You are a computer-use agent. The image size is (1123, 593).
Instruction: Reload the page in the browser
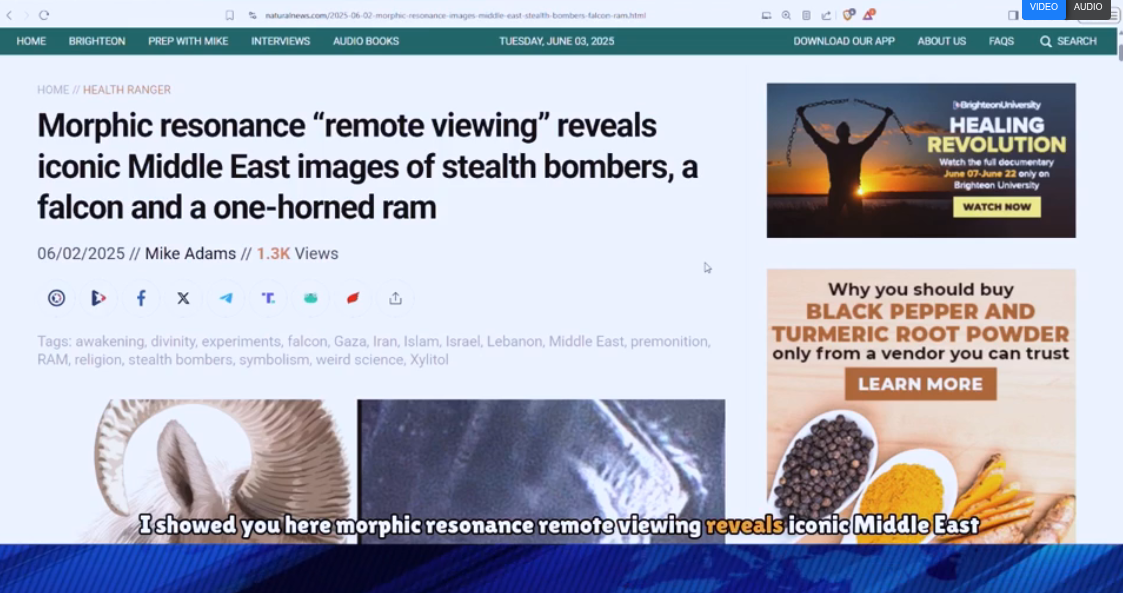[x=44, y=15]
